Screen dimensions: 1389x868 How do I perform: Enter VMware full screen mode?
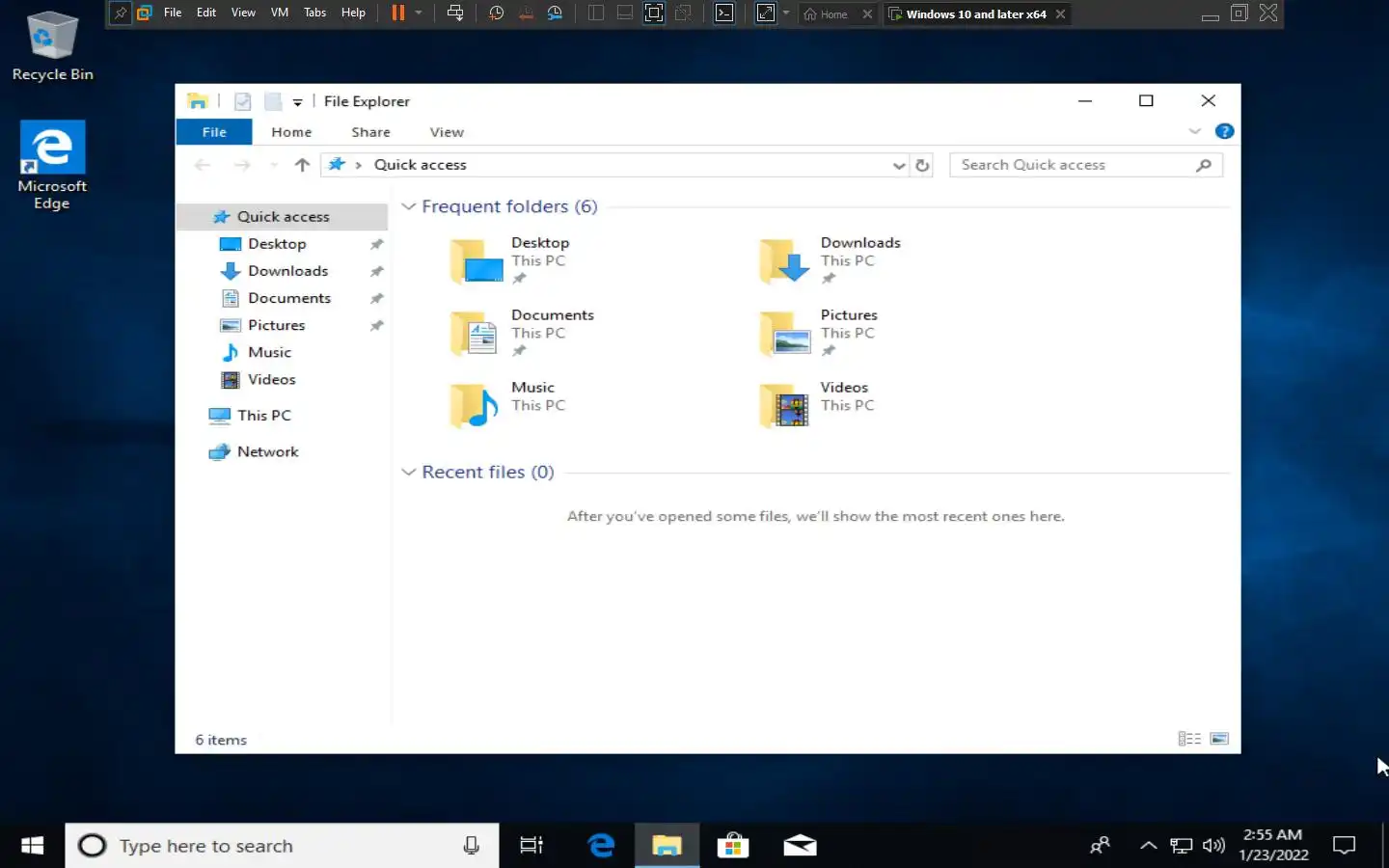[x=654, y=14]
